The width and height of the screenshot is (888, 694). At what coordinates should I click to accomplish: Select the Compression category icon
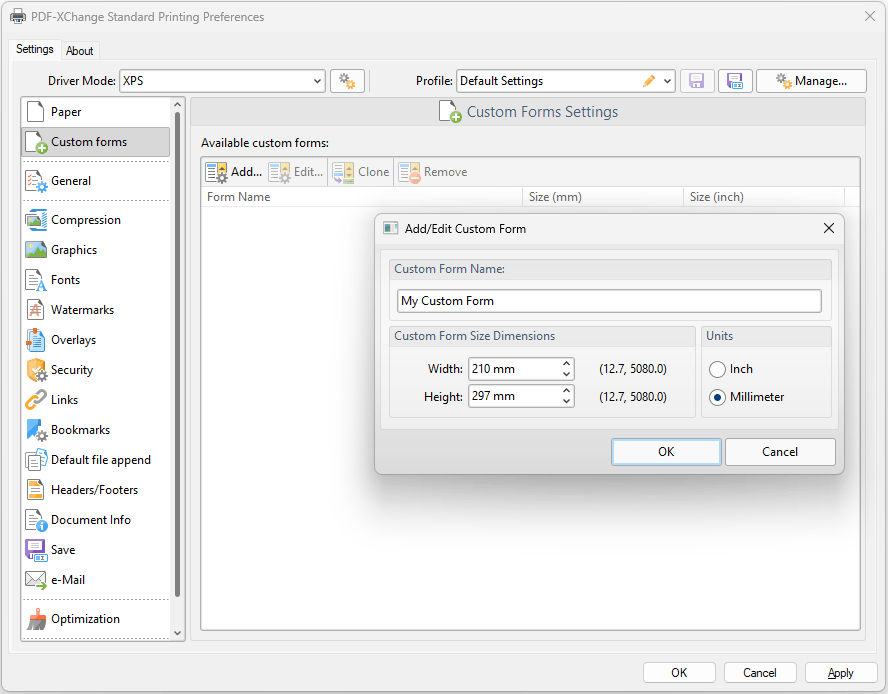click(x=36, y=220)
